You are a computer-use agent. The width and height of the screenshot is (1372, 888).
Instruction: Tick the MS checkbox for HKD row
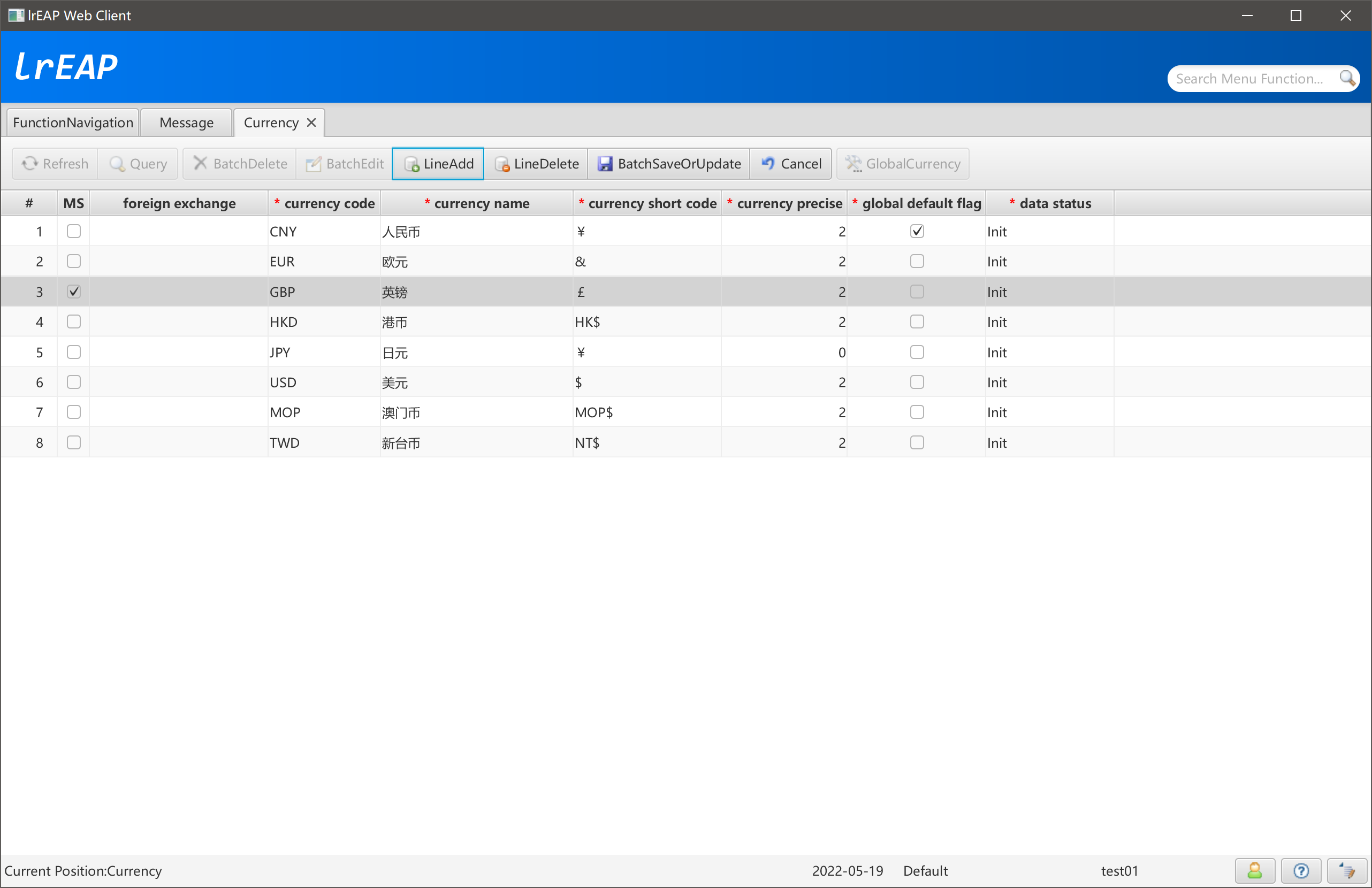74,321
